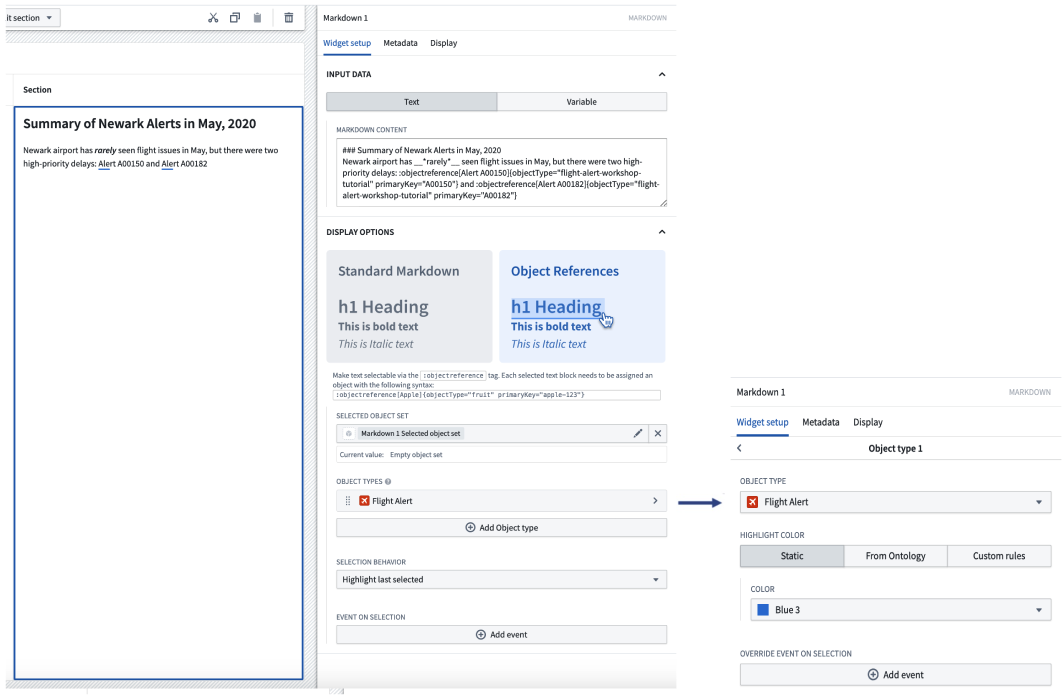
Task: Select the Text input data option
Action: point(412,102)
